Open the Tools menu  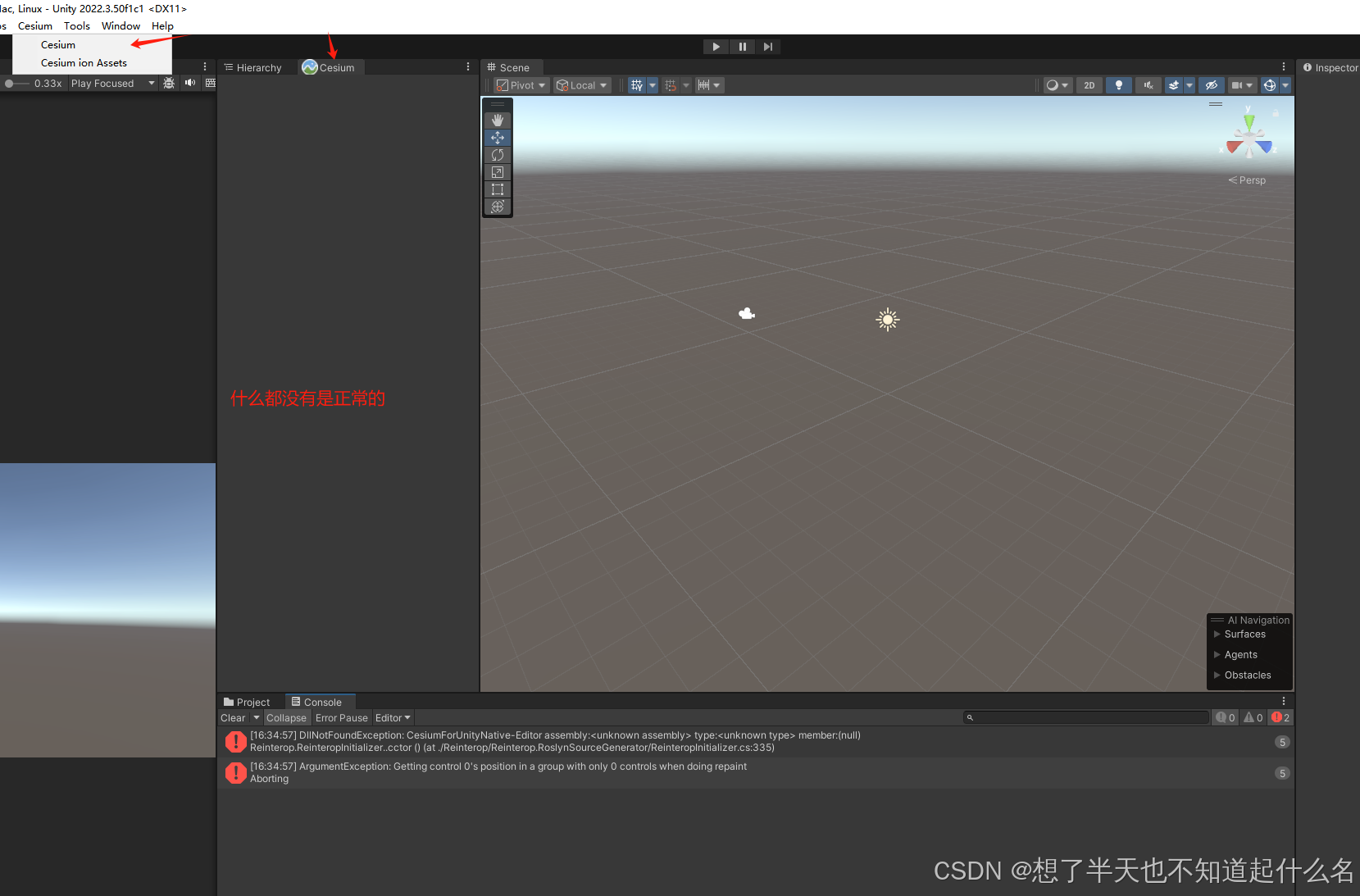click(77, 25)
